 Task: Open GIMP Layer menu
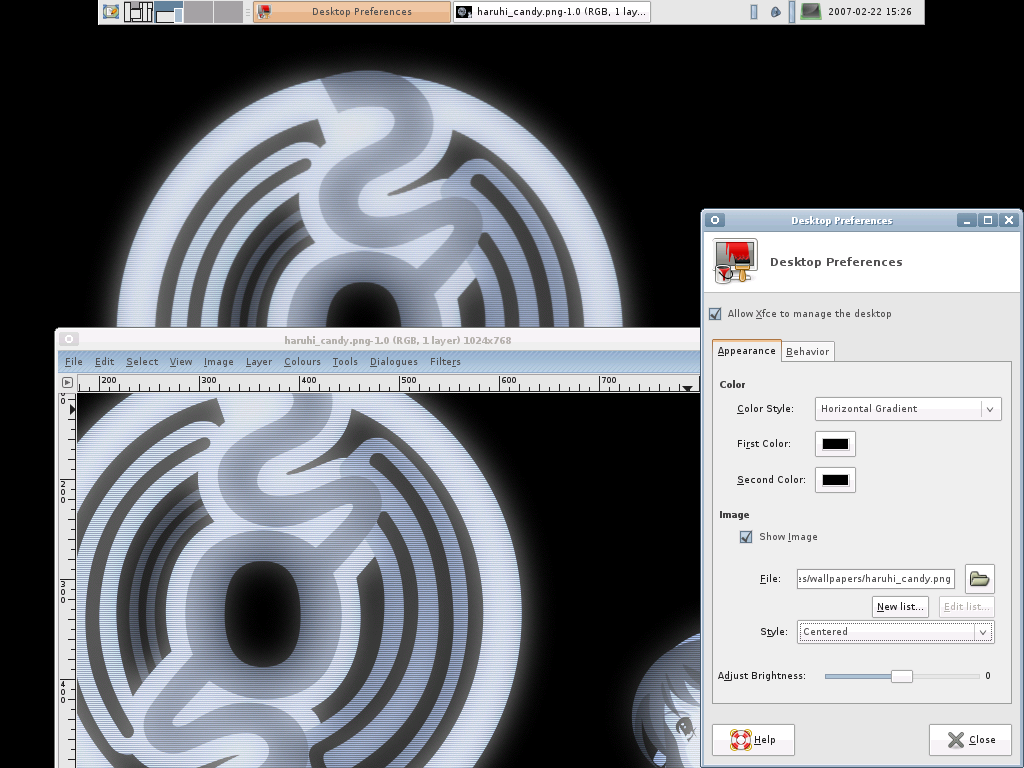click(x=259, y=362)
